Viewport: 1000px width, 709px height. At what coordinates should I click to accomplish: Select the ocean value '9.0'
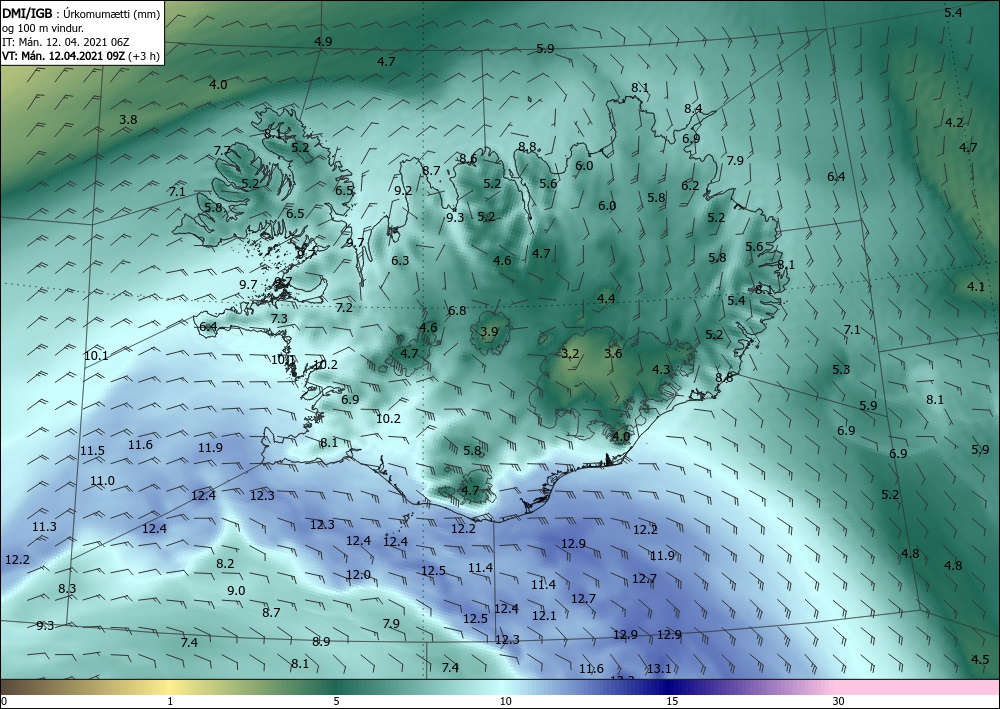click(x=236, y=590)
